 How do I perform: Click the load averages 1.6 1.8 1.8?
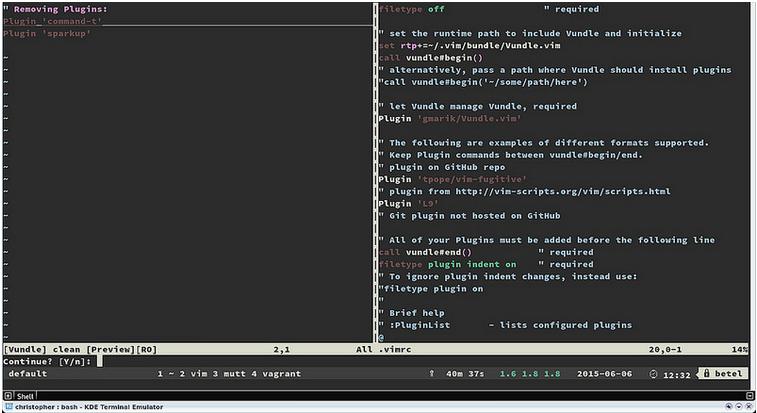[530, 373]
